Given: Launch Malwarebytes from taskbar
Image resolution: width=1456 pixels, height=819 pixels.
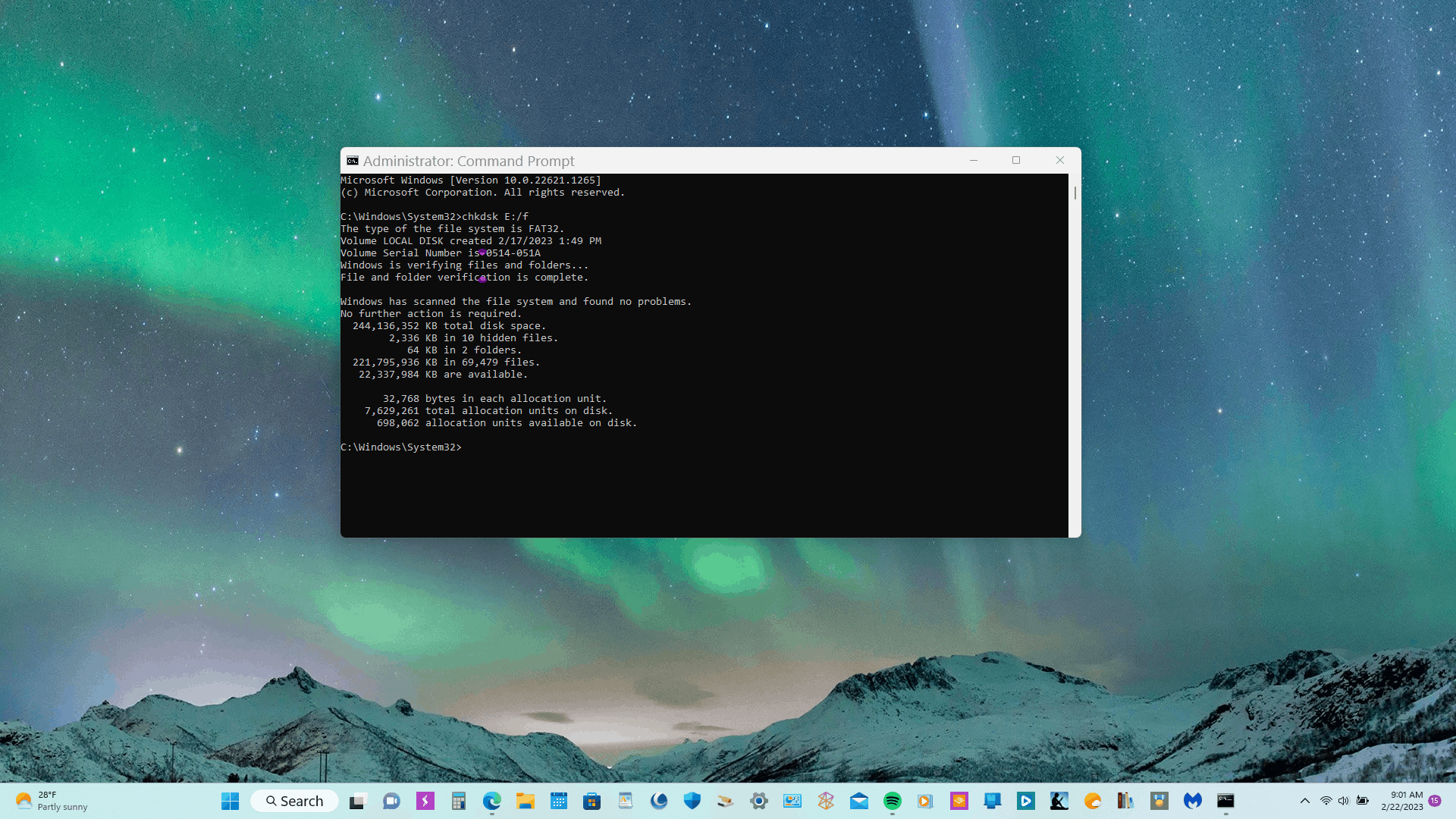Looking at the screenshot, I should tap(1193, 801).
